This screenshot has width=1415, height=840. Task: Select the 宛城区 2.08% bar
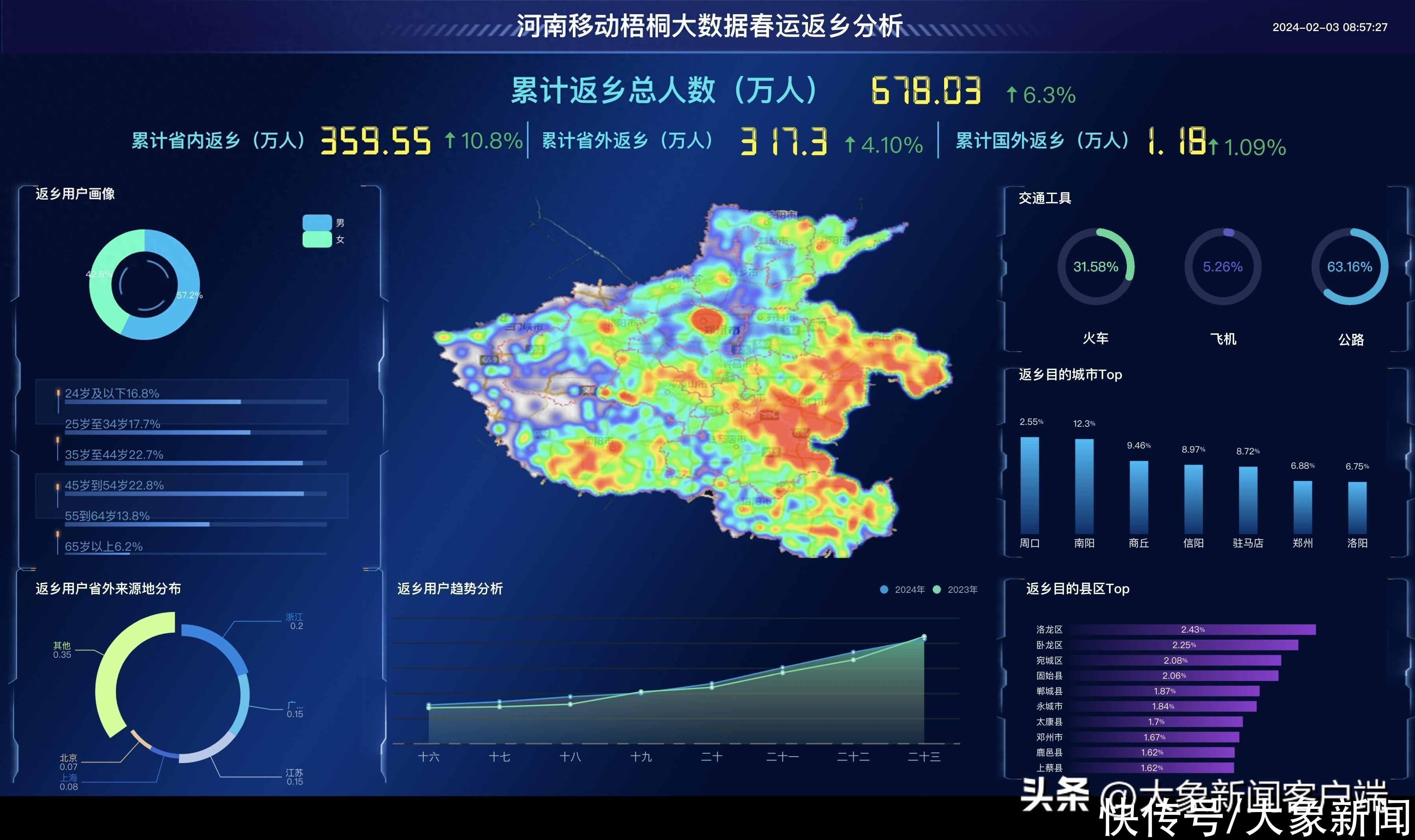click(x=1176, y=661)
